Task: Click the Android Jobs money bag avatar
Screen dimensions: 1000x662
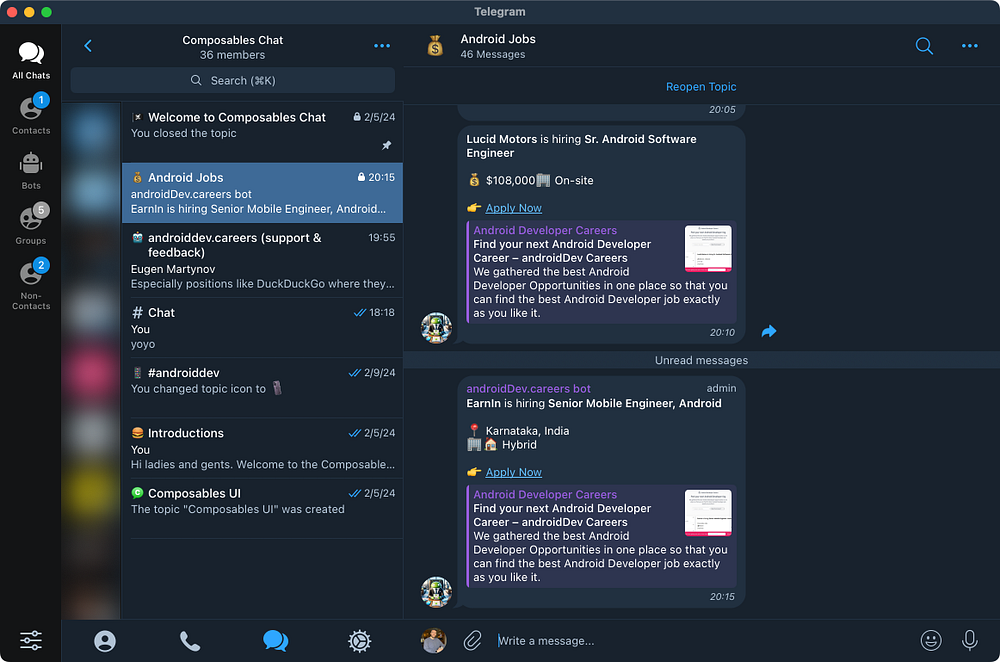Action: [436, 46]
